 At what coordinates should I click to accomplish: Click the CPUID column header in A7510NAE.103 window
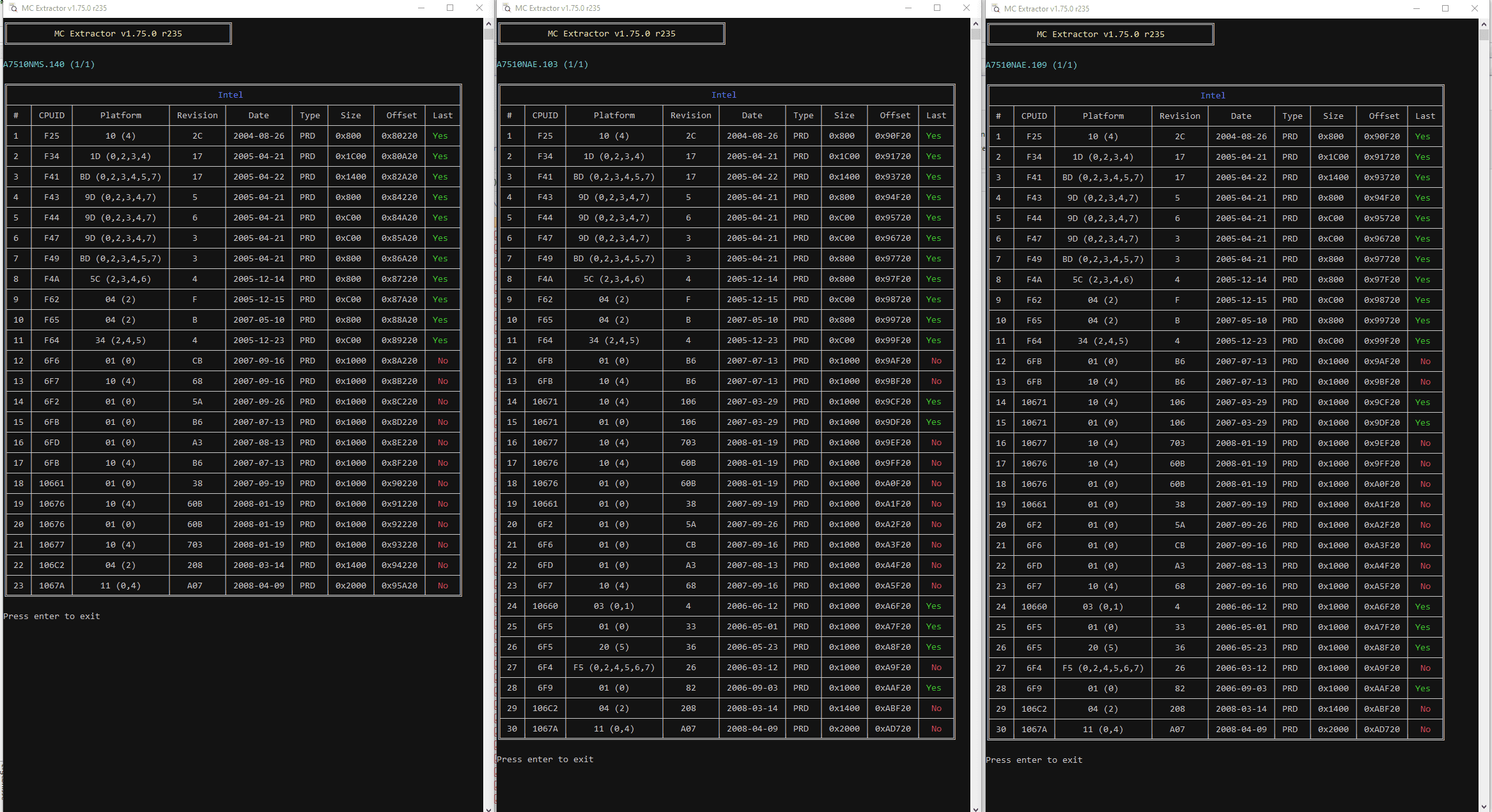pos(545,116)
